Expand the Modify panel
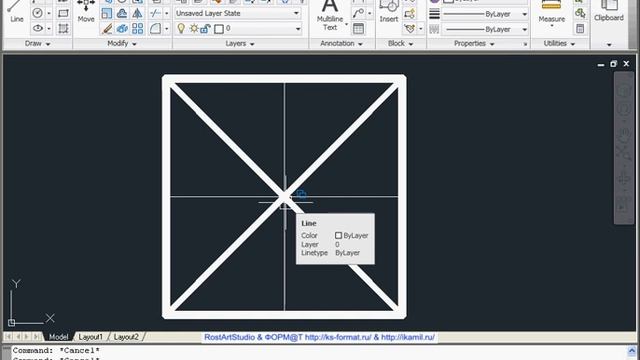640x360 pixels. [122, 43]
